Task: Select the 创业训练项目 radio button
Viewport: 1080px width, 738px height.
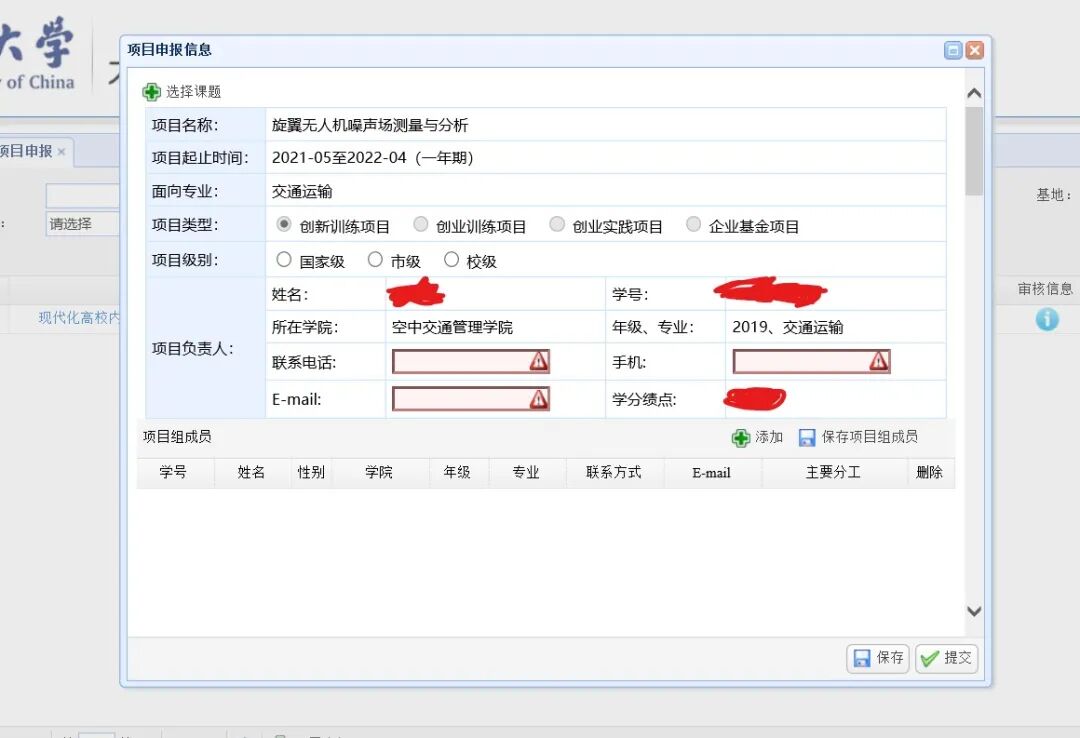Action: 421,224
